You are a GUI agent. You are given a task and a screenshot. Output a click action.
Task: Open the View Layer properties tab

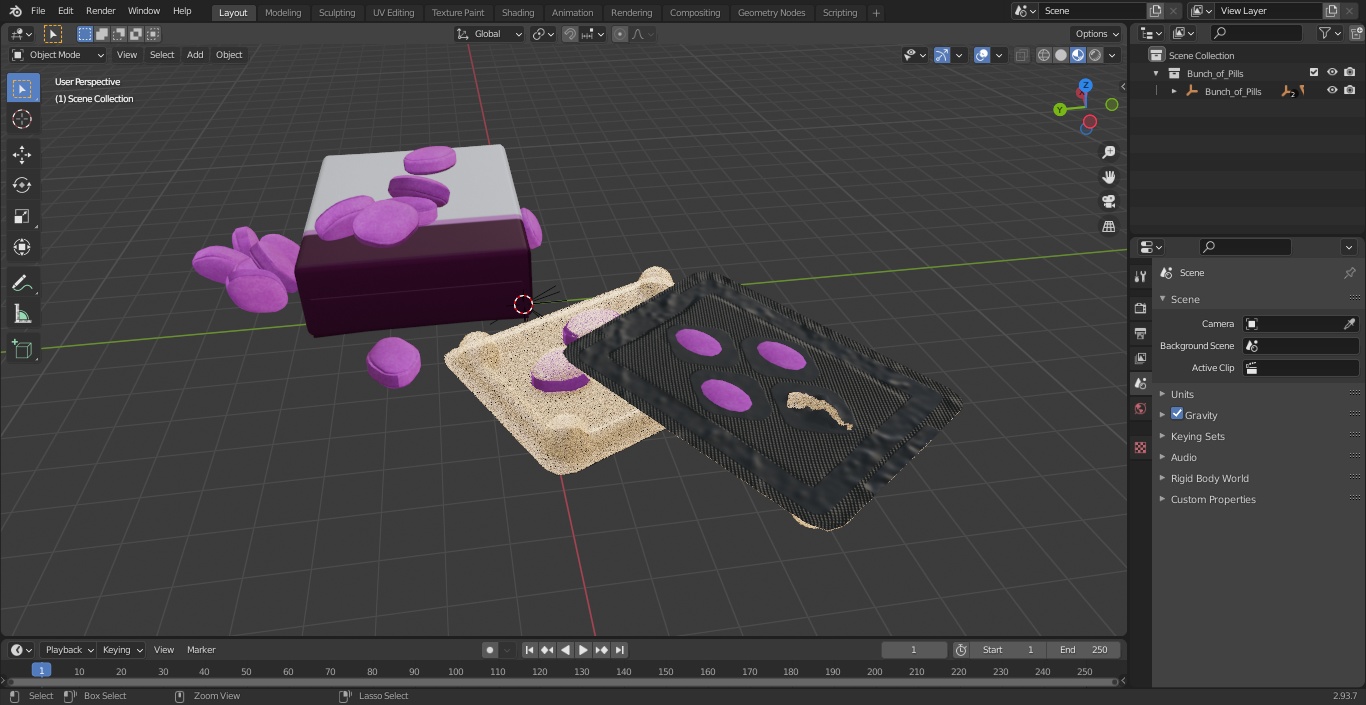[1140, 358]
